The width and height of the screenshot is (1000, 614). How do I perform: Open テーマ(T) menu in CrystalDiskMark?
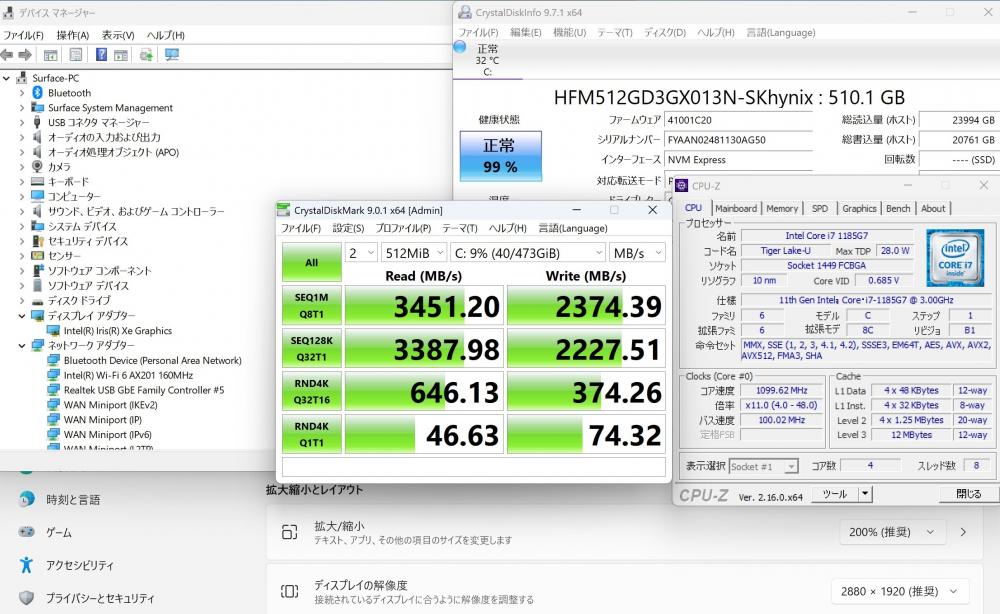coord(460,228)
